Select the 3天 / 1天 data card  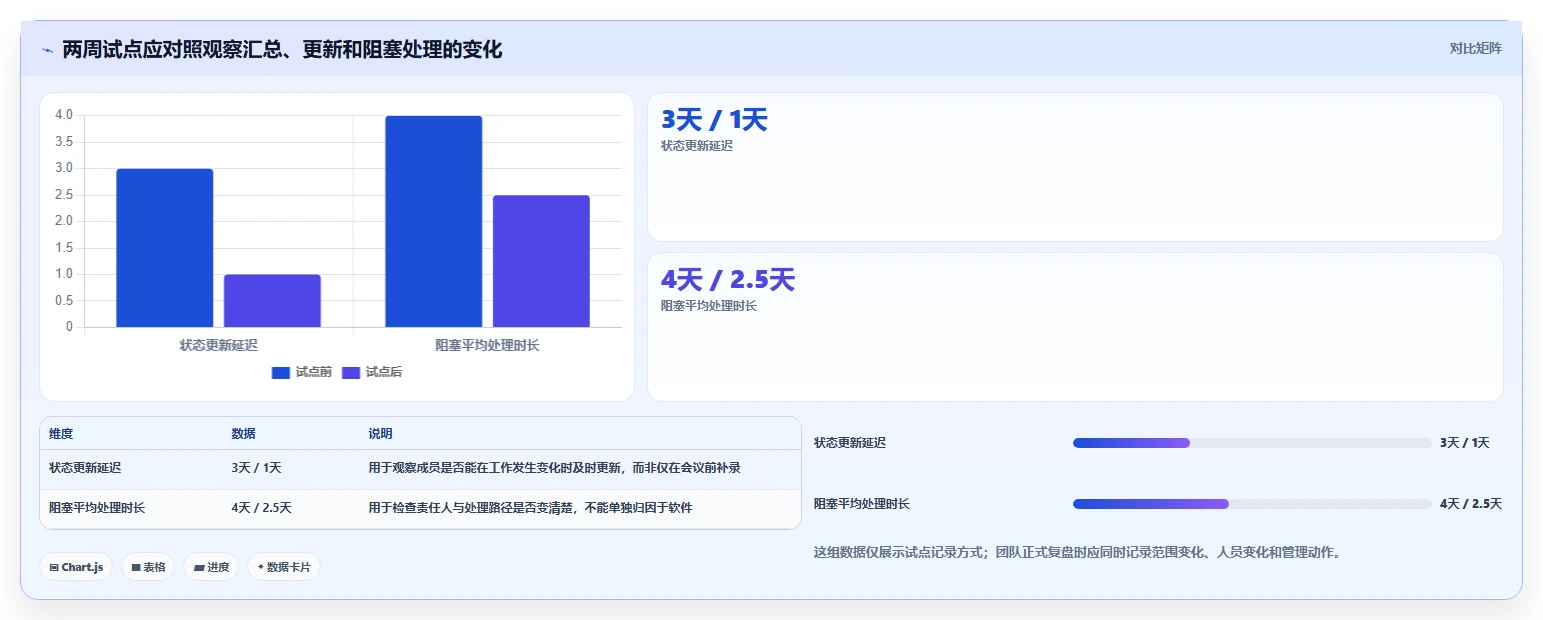(1075, 167)
